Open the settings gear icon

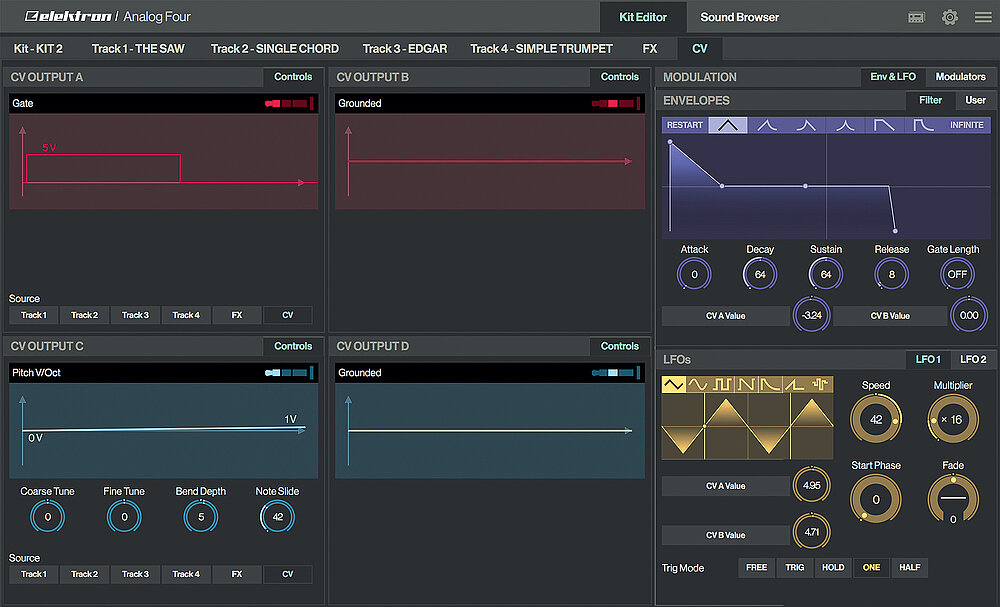click(x=949, y=17)
